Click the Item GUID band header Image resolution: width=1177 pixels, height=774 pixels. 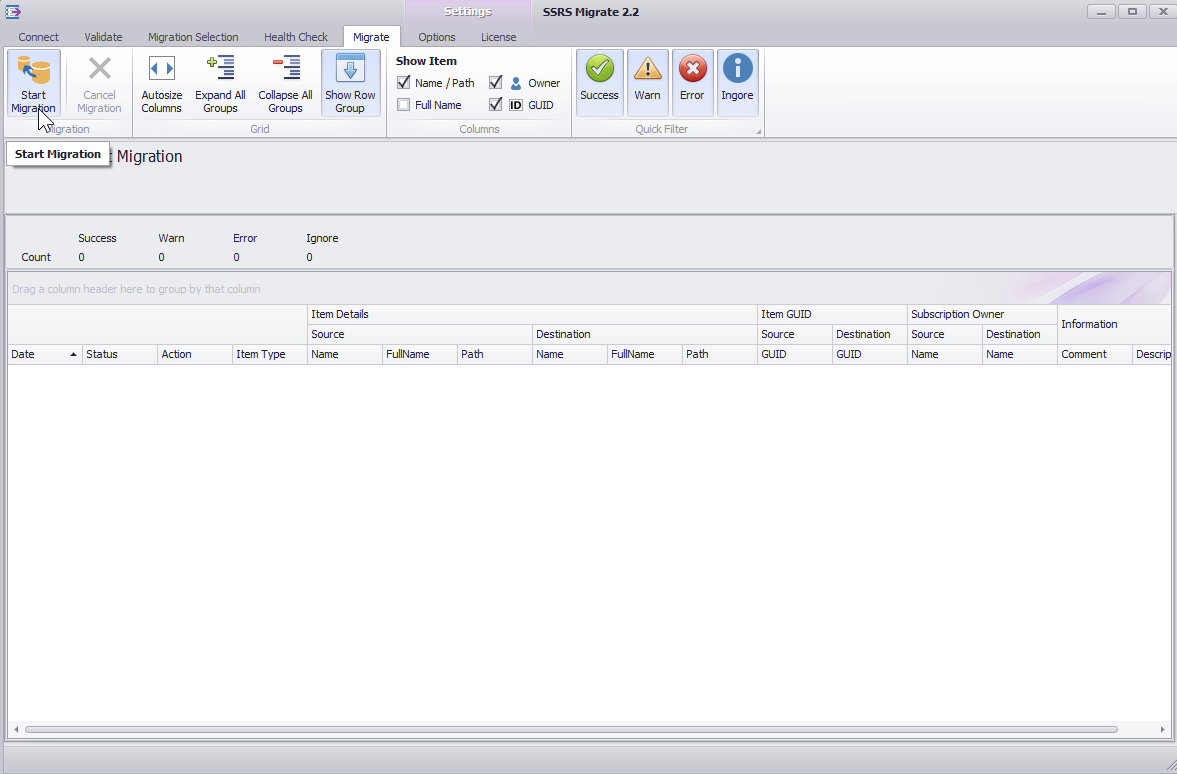[x=832, y=315]
